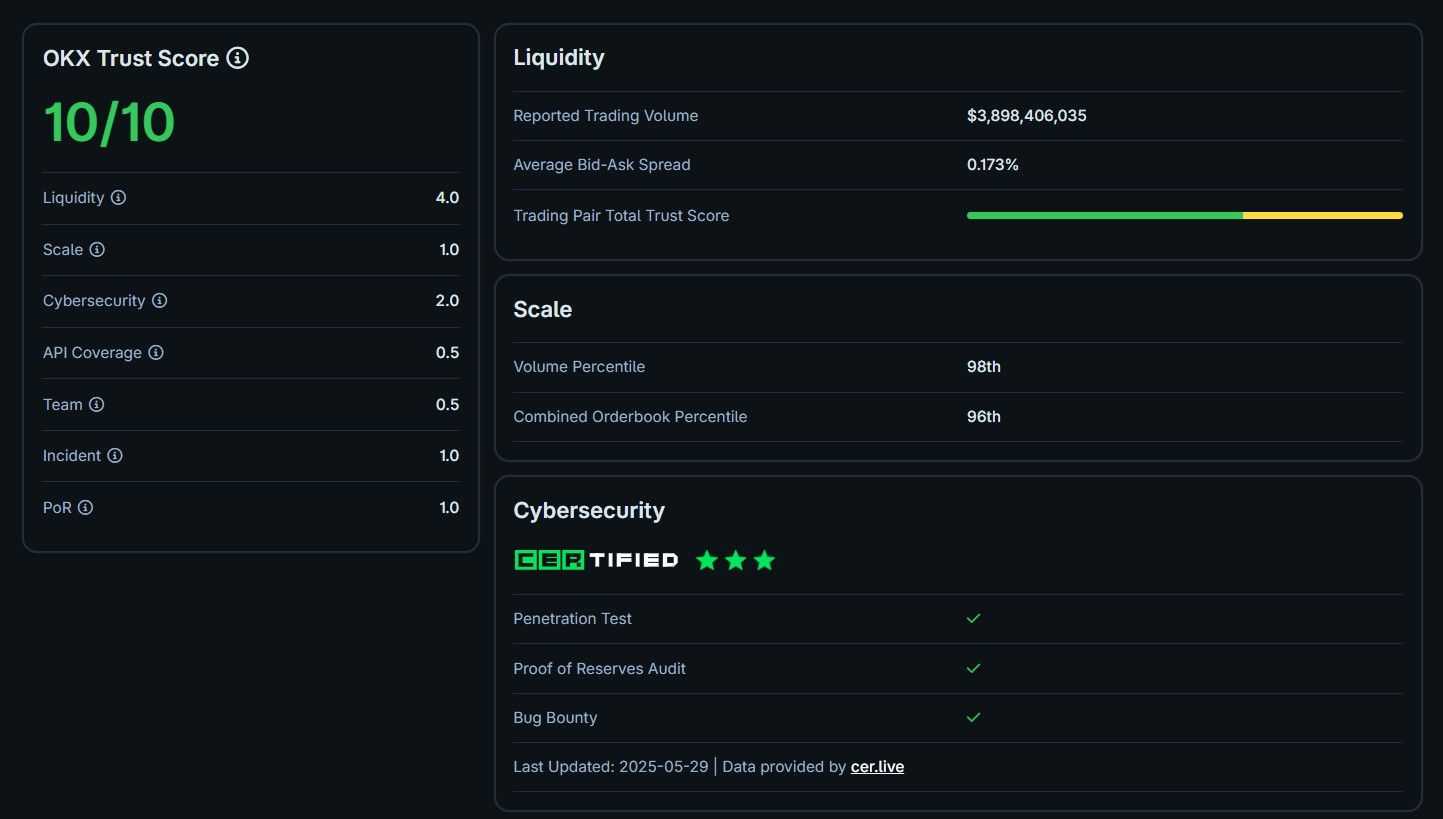The image size is (1443, 819).
Task: Click the PoR info icon
Action: click(x=88, y=507)
